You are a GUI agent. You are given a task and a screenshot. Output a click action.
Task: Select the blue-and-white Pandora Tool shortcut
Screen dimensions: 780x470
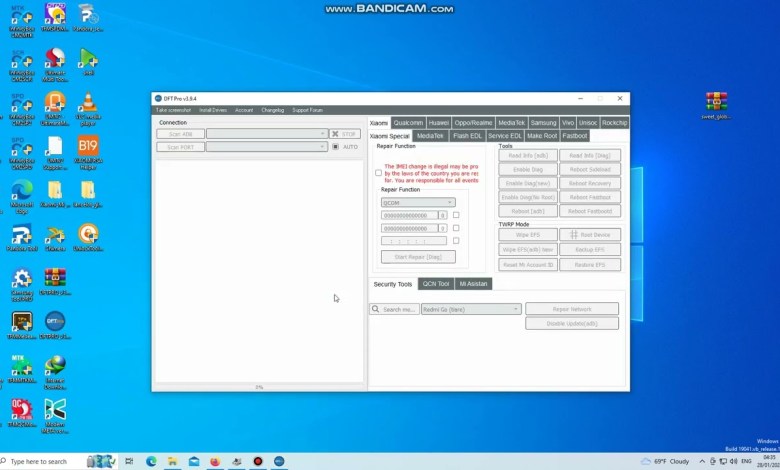[x=22, y=237]
